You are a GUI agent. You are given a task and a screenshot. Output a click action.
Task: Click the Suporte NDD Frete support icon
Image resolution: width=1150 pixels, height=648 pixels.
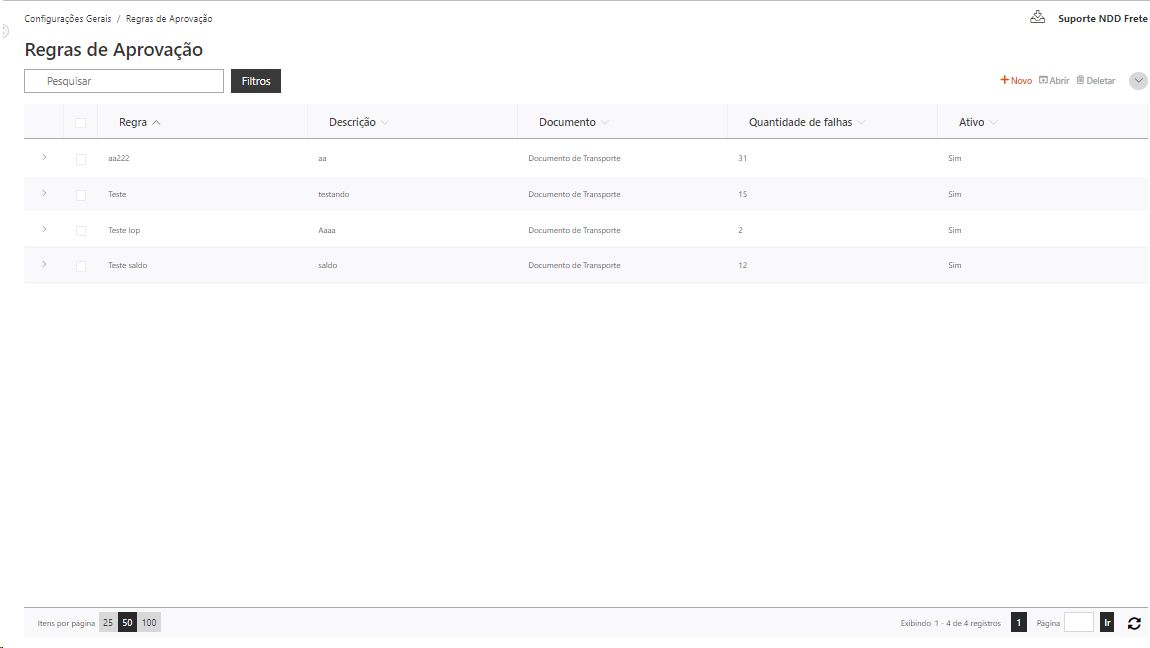[x=1037, y=17]
